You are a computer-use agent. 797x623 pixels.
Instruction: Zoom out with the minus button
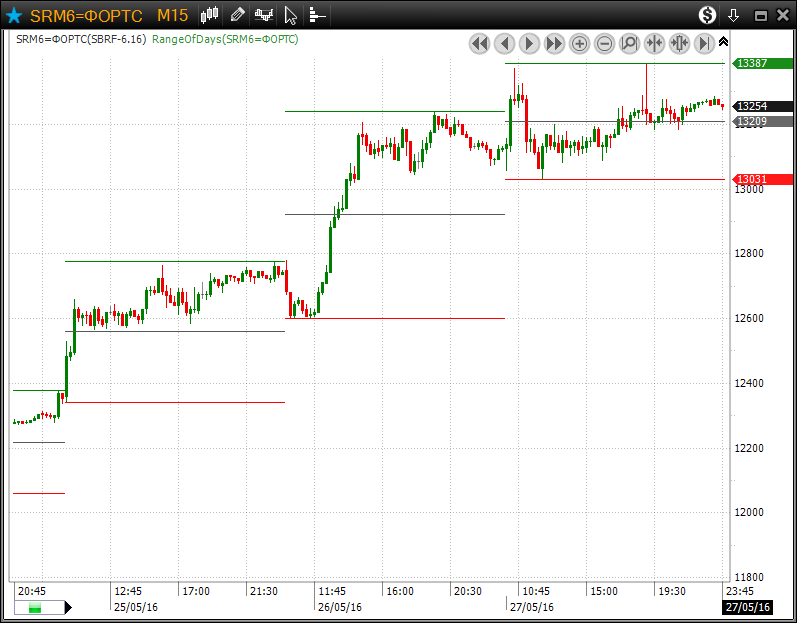pos(605,43)
